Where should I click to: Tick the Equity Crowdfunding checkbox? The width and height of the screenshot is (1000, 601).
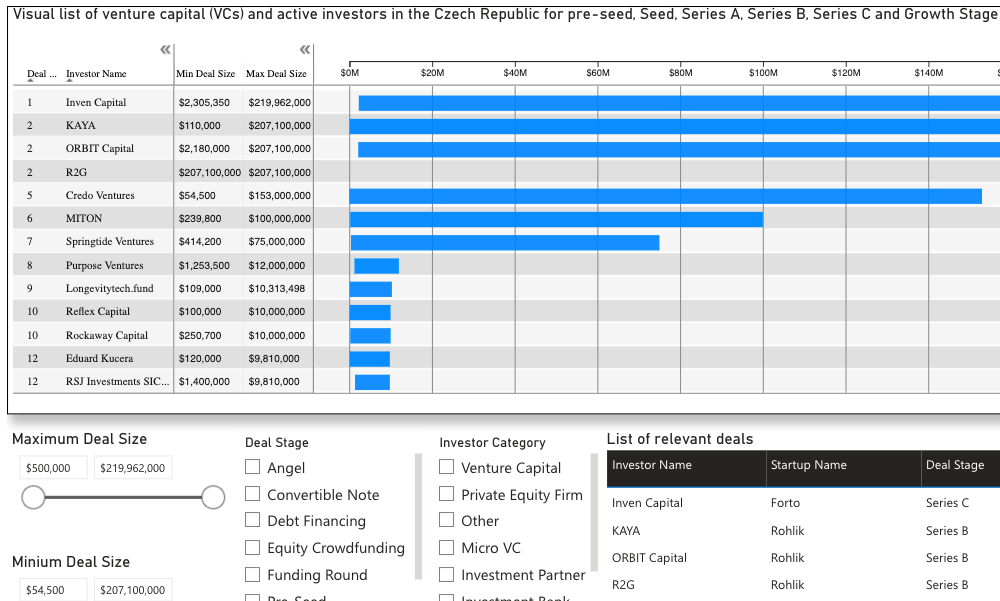[x=253, y=547]
